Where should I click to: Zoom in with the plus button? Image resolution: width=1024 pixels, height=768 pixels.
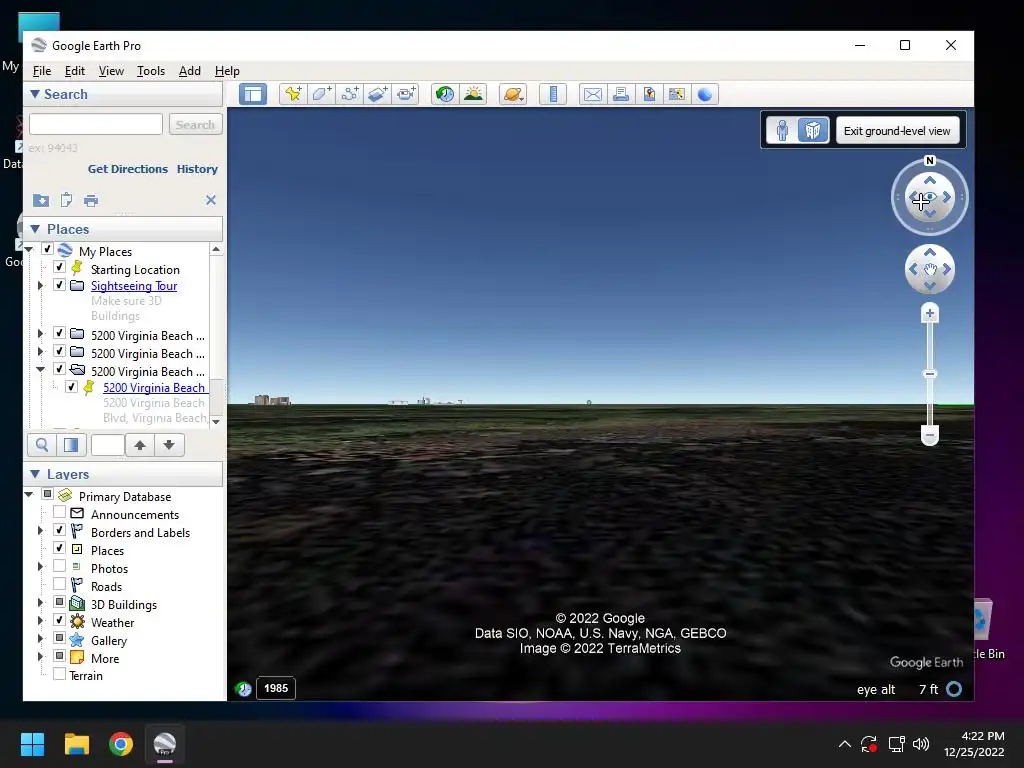tap(930, 313)
